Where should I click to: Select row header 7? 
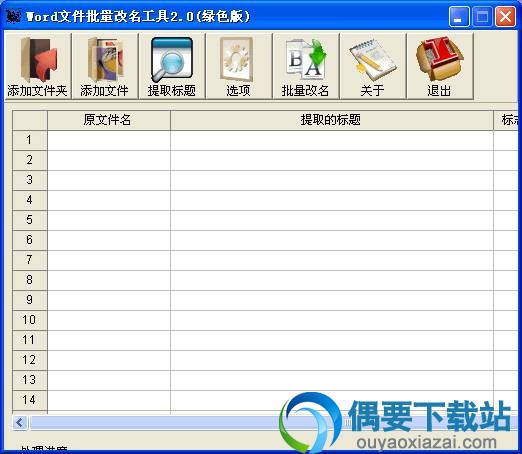pos(30,260)
